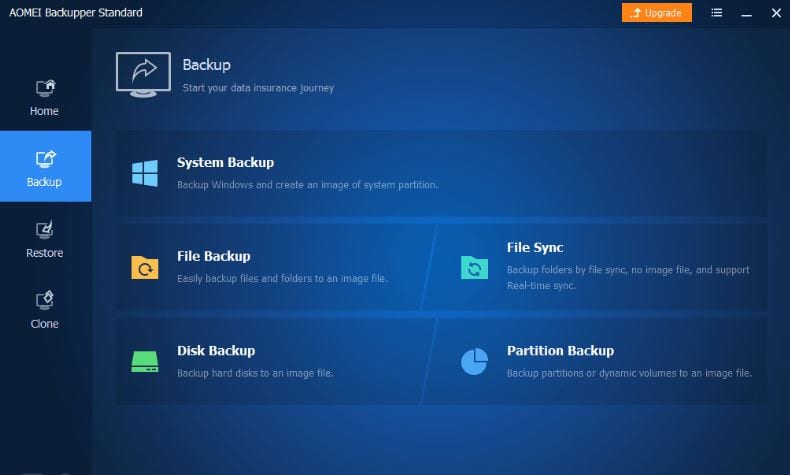The image size is (790, 475).
Task: Switch to Home tab label
Action: click(44, 111)
